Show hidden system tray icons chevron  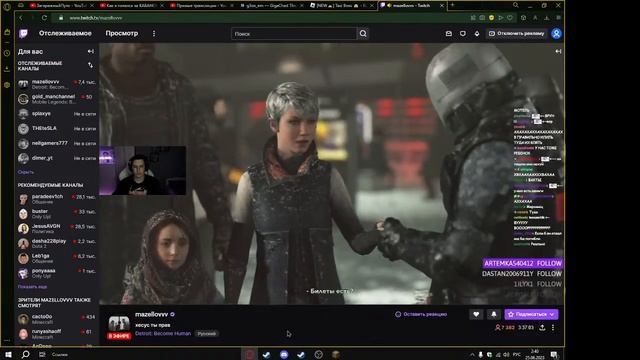point(472,355)
